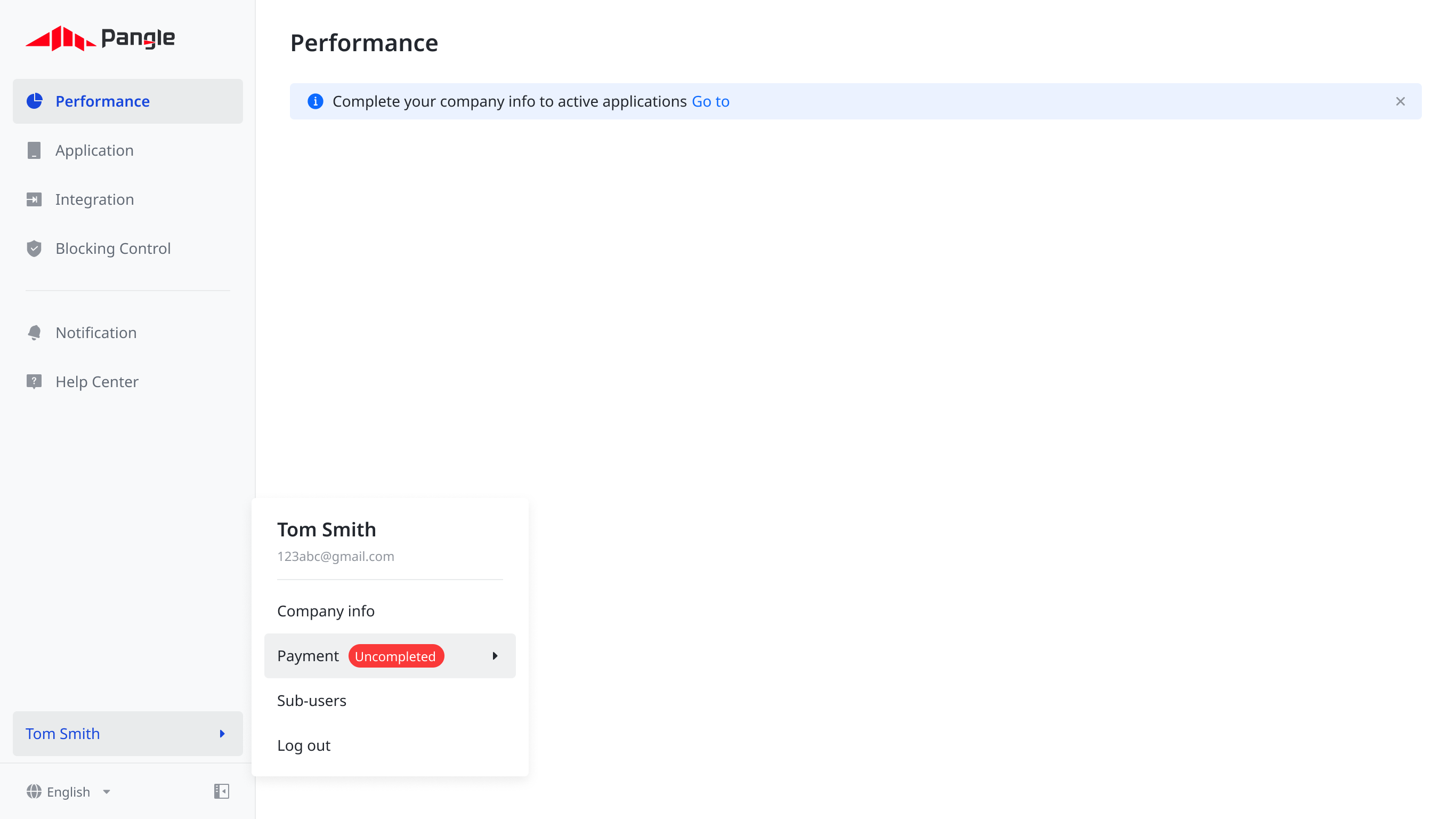Image resolution: width=1456 pixels, height=819 pixels.
Task: Click the caret next to English
Action: 106,792
